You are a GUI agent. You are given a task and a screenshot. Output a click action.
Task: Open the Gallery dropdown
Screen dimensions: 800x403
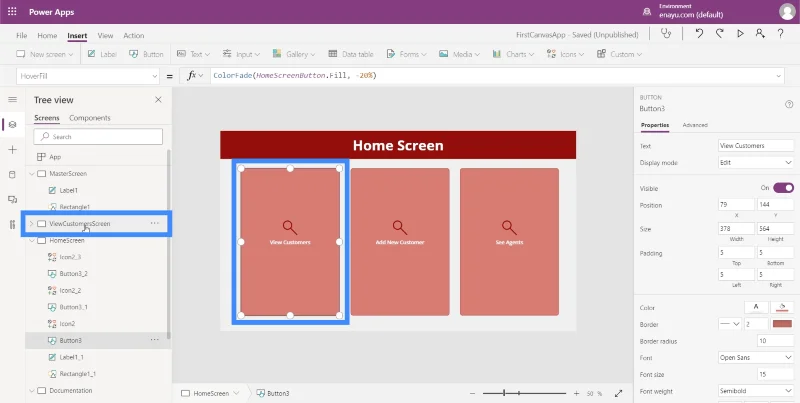pos(294,54)
